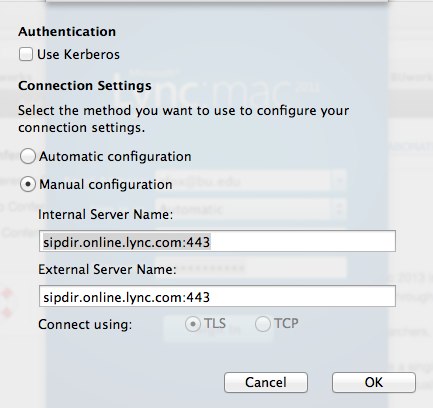The height and width of the screenshot is (408, 433).
Task: Select the Automatic configuration radio button
Action: 27,156
